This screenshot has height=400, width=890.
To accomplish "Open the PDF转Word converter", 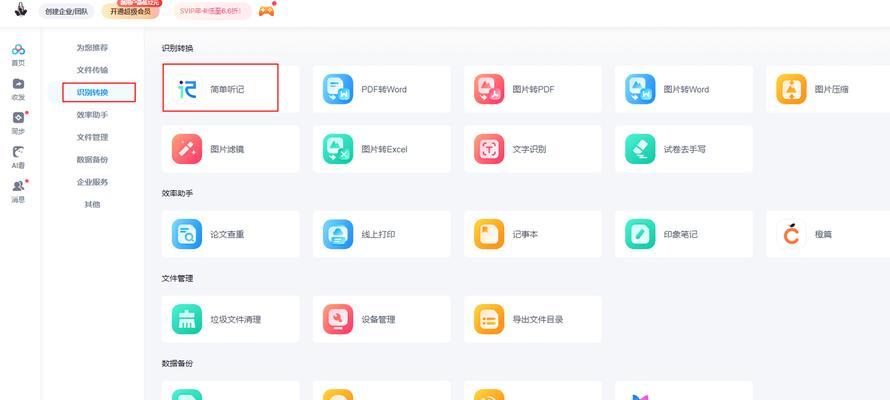I will [381, 89].
